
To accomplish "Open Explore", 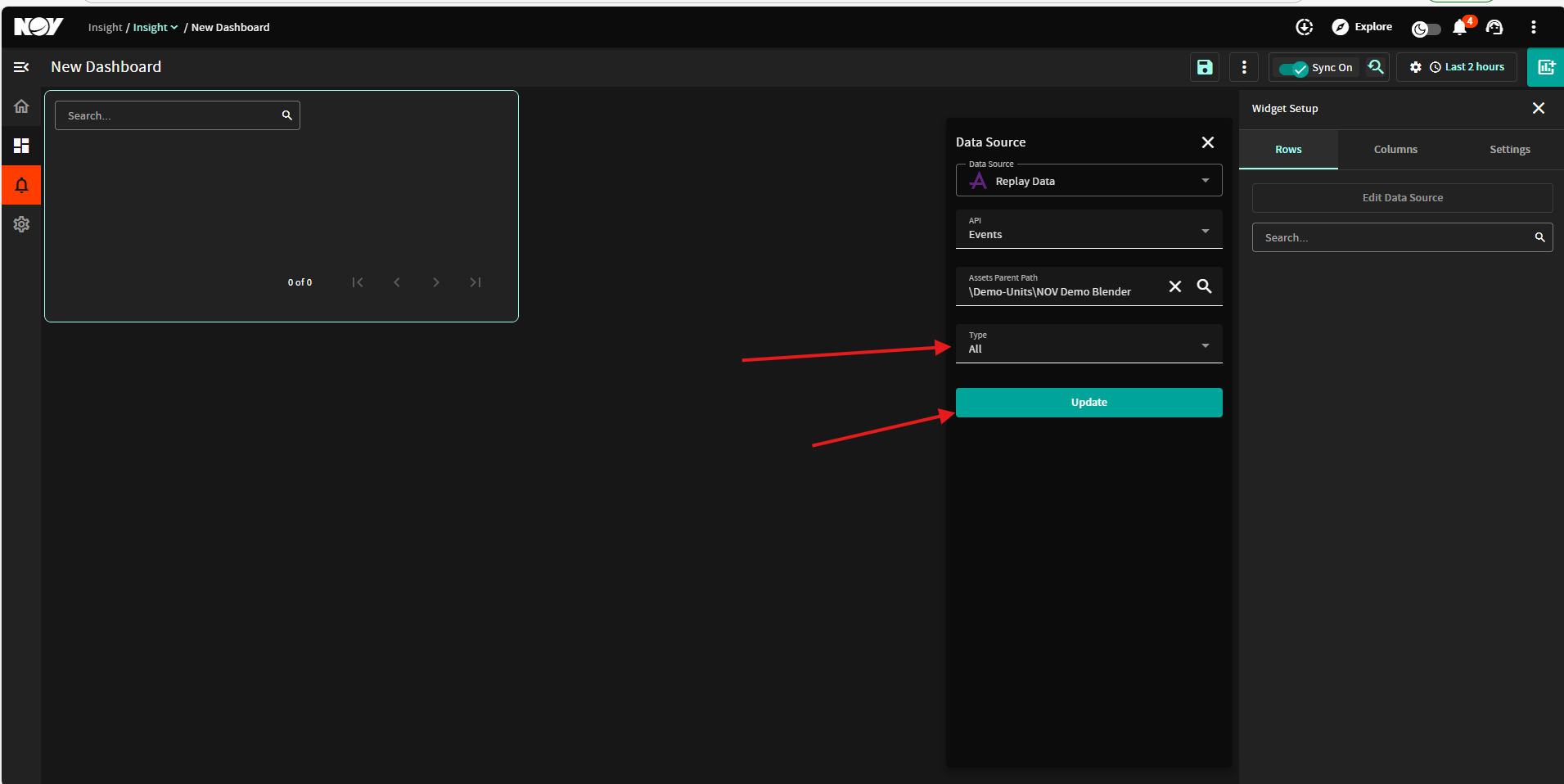I will (x=1363, y=27).
